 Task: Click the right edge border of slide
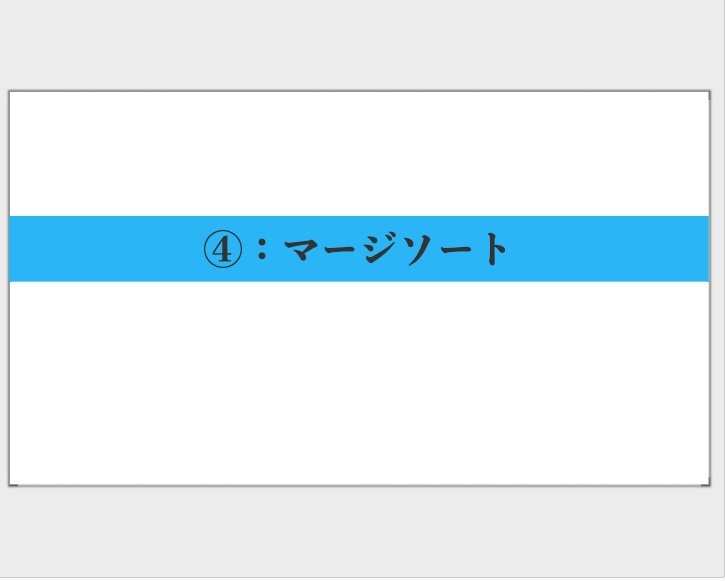[709, 288]
